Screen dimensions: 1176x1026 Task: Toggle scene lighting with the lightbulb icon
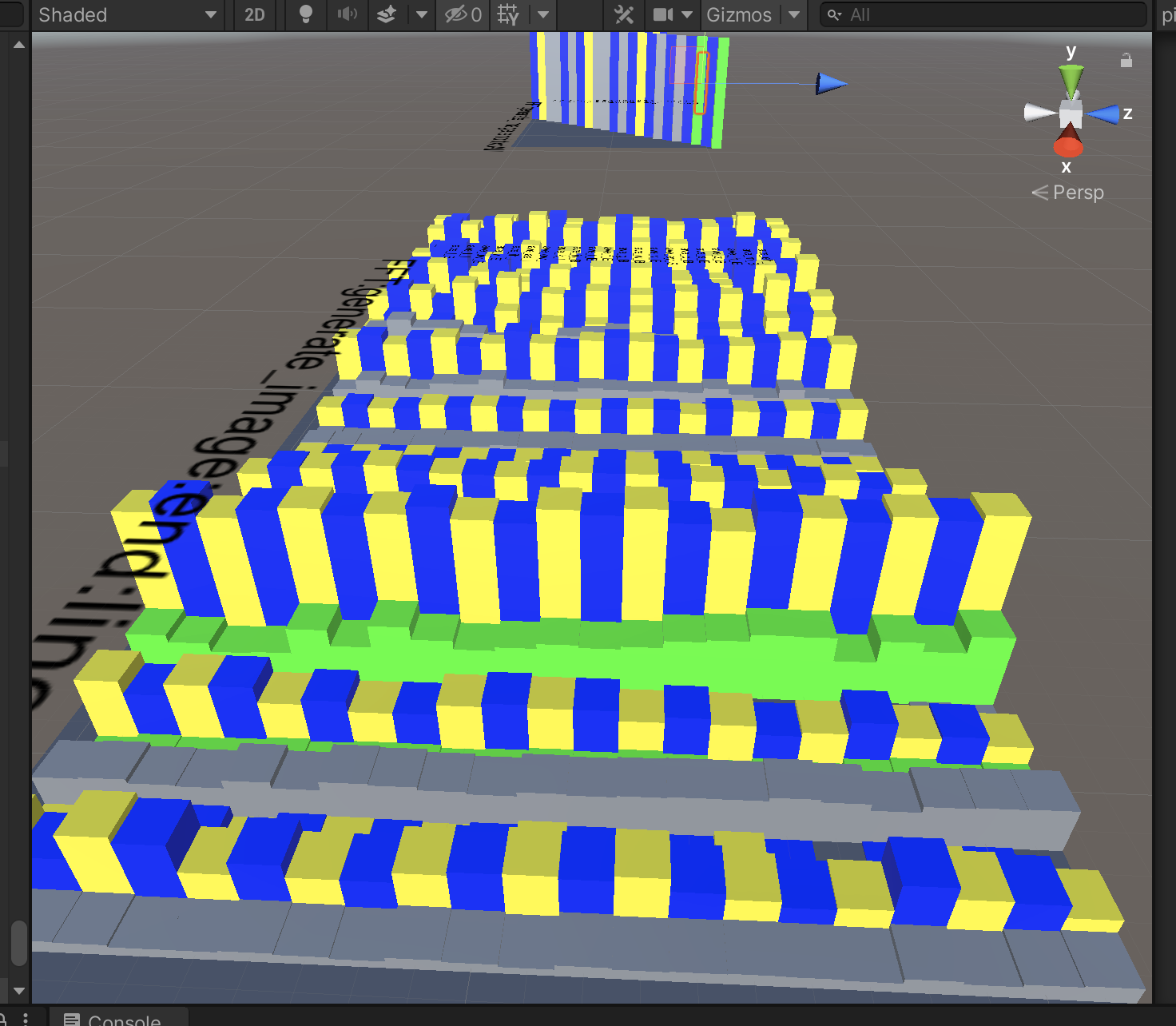[305, 15]
